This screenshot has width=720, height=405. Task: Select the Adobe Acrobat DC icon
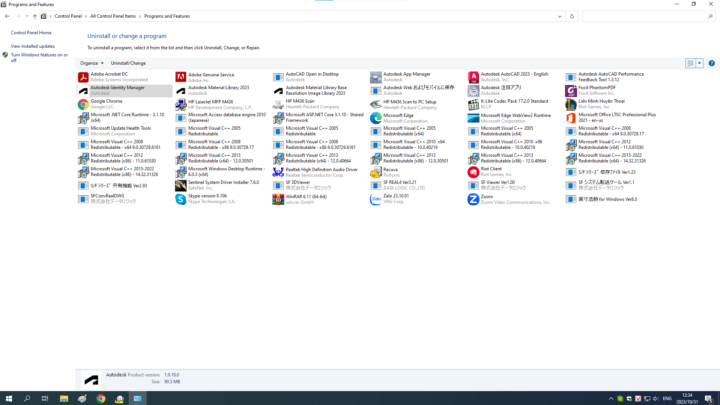[83, 77]
